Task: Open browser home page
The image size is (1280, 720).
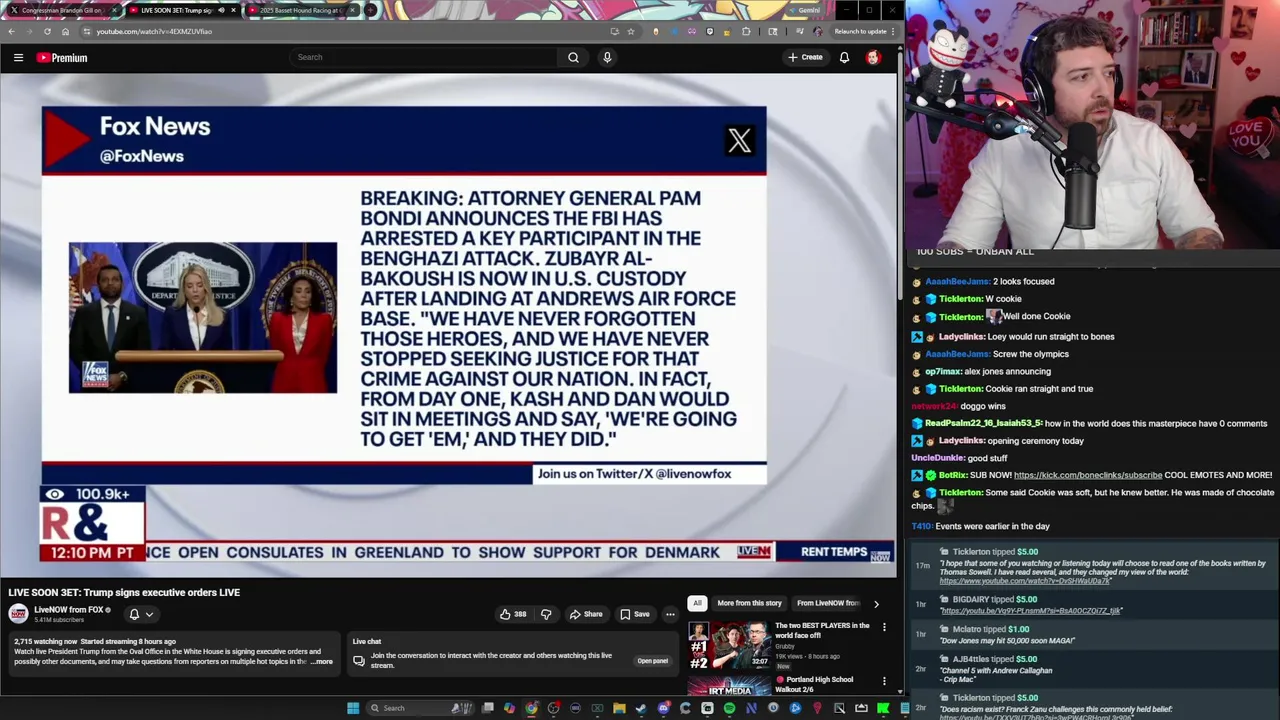Action: (65, 31)
